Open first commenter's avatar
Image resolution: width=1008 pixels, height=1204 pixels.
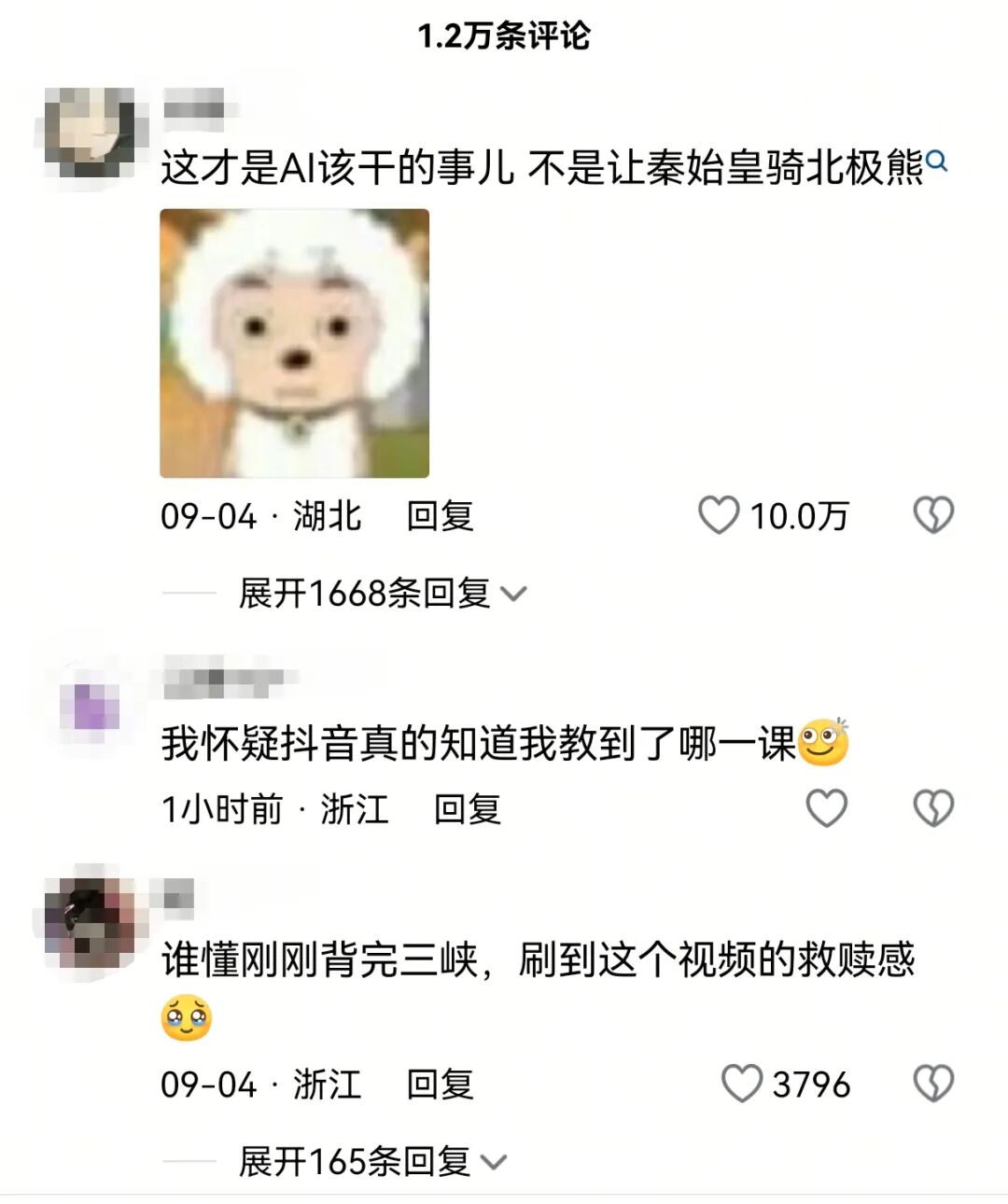tap(91, 133)
